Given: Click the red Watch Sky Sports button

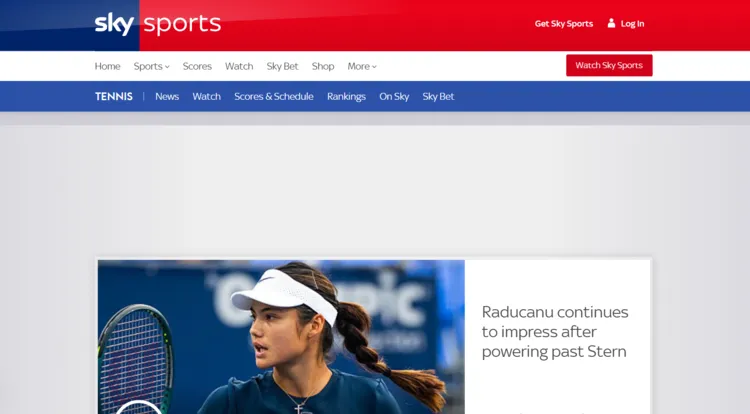Looking at the screenshot, I should coord(609,65).
